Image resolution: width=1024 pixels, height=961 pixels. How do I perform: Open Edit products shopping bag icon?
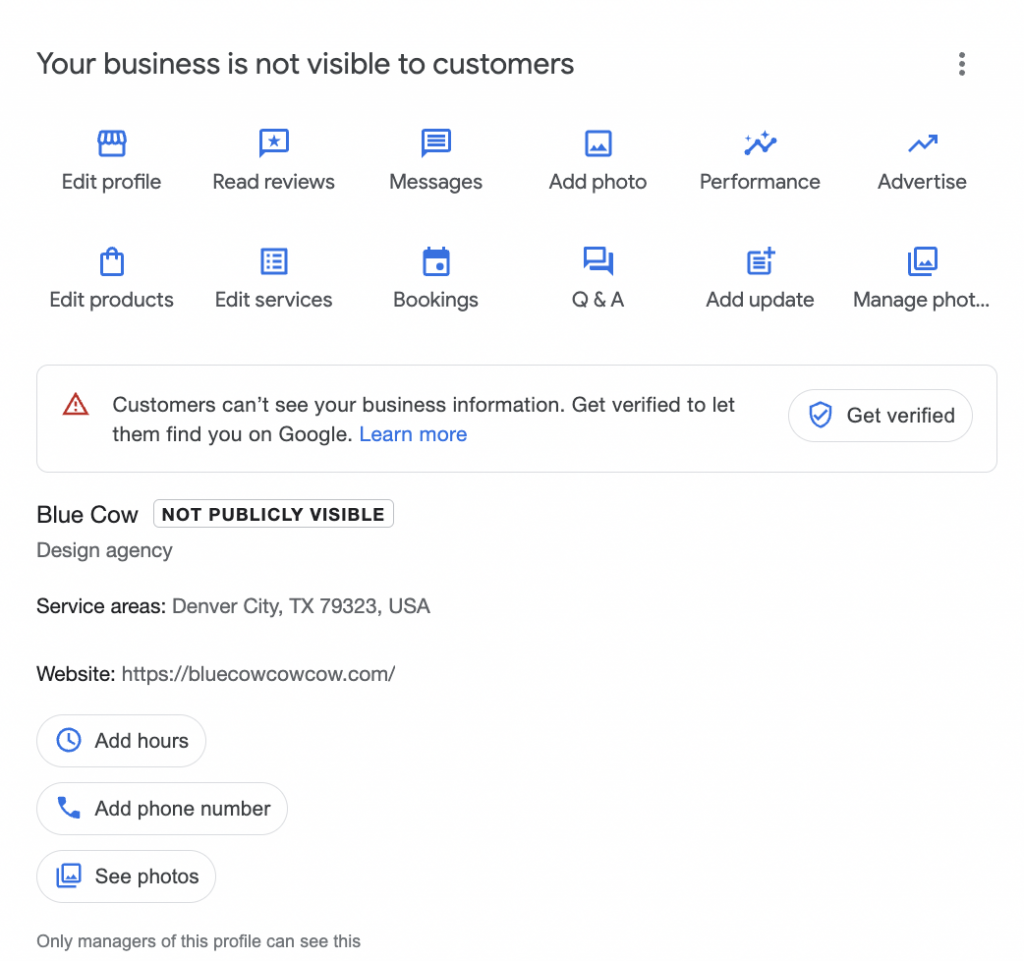(x=111, y=262)
